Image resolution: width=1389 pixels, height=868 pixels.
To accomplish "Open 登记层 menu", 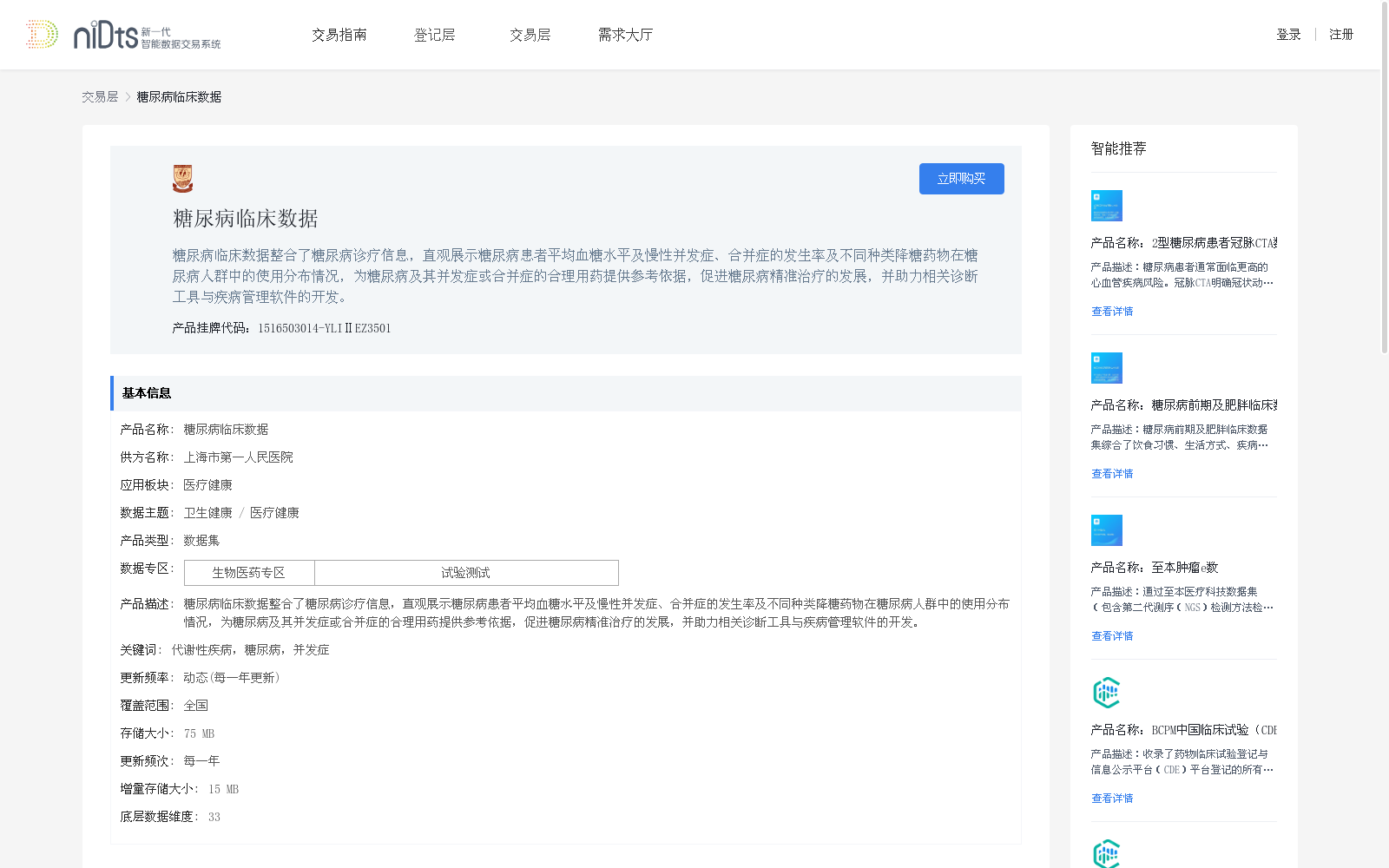I will (435, 35).
